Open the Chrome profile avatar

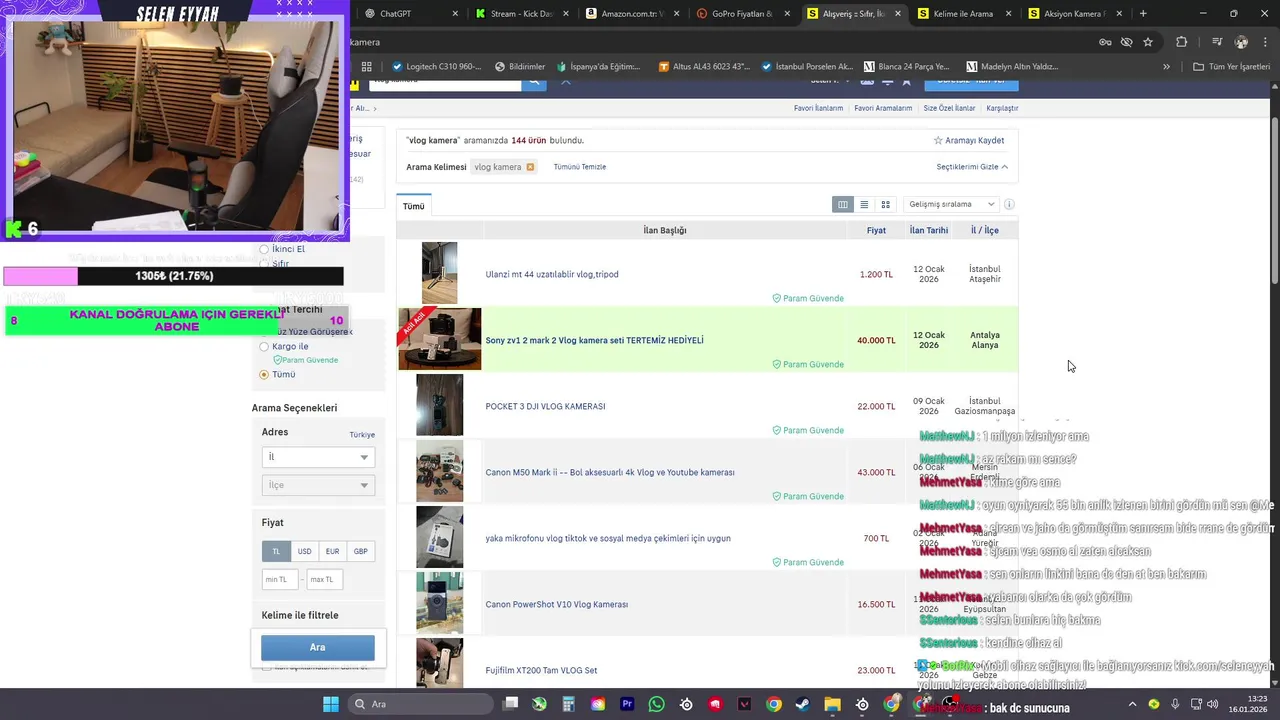[x=1241, y=42]
